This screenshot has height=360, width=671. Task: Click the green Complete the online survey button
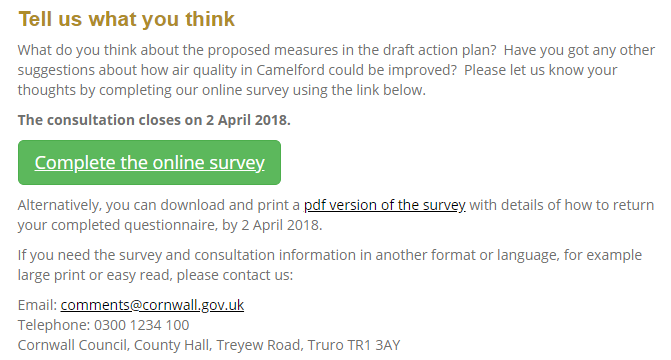coord(149,163)
